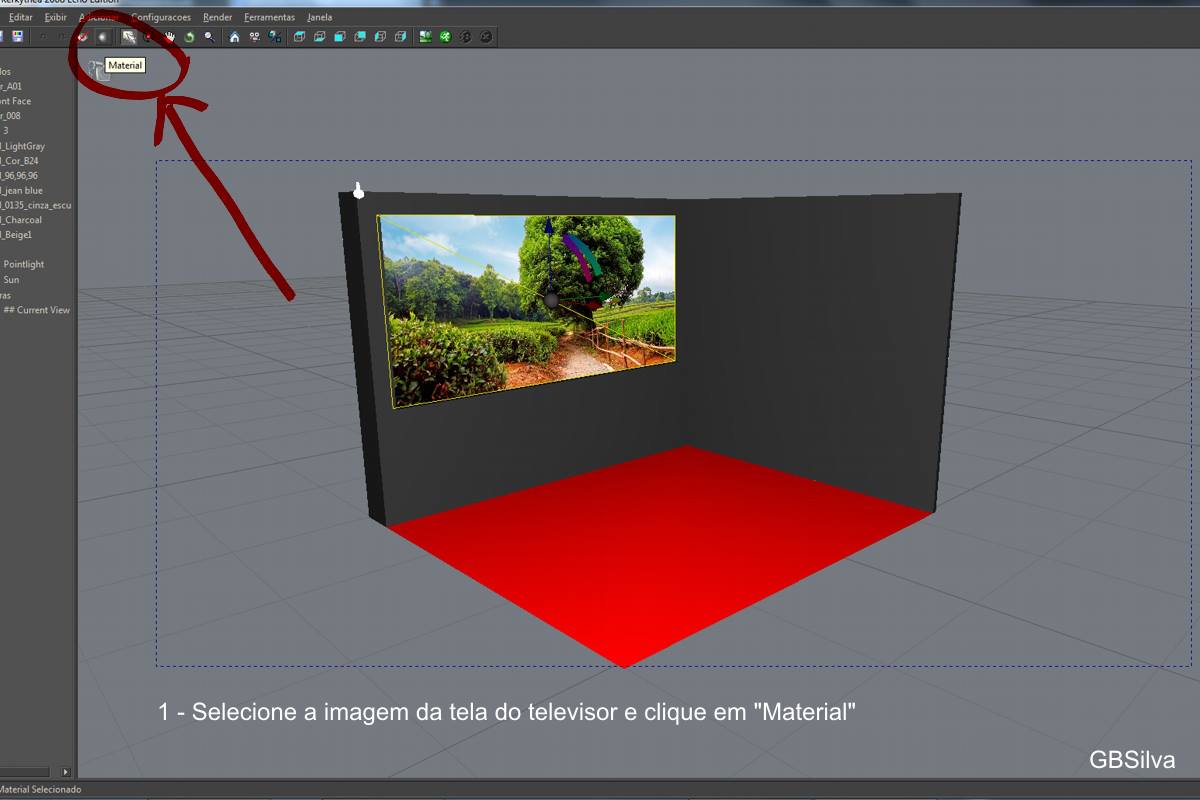Screen dimensions: 1200x800
Task: Select the Front Face item in tree
Action: tap(15, 101)
